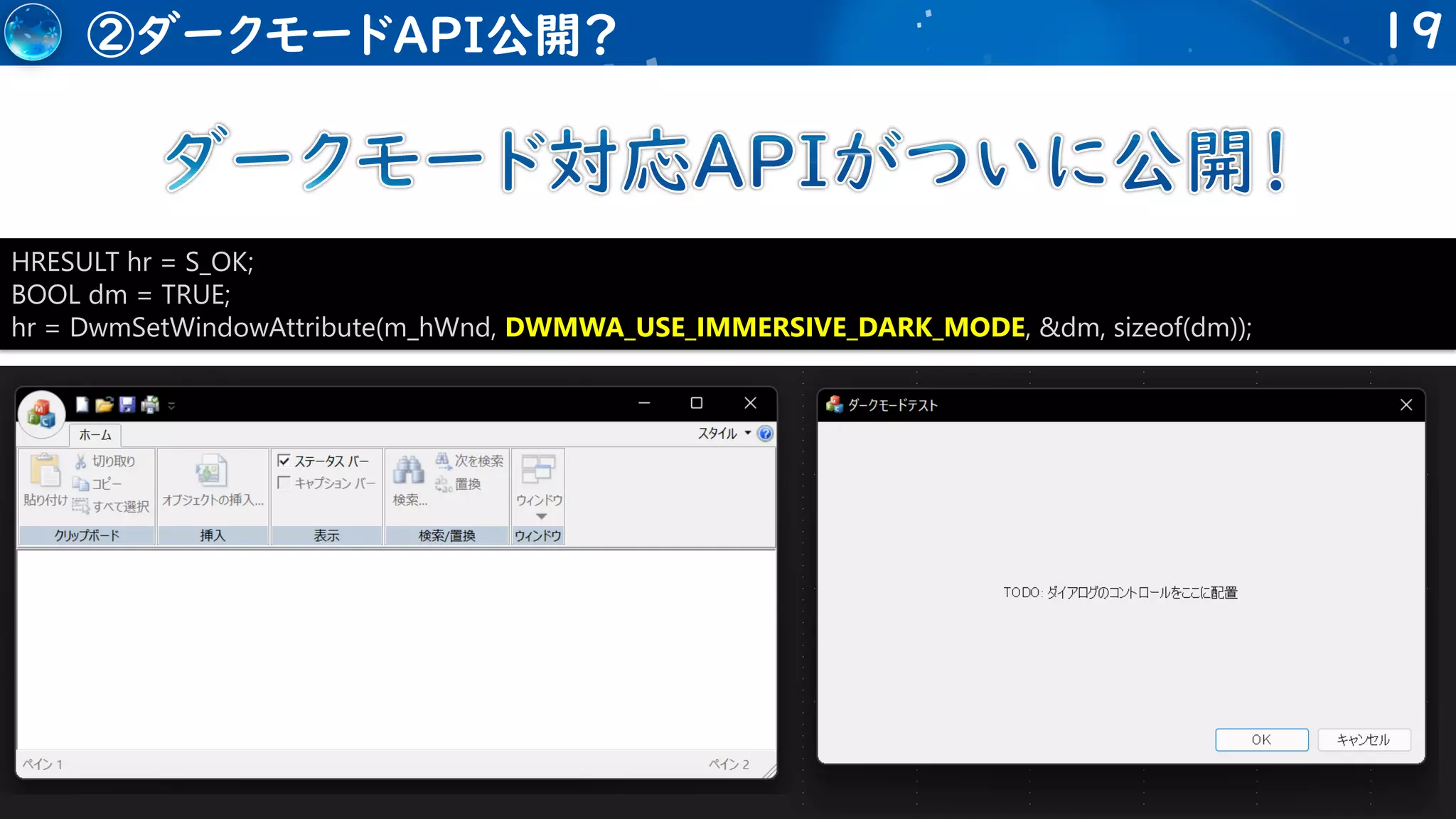This screenshot has height=819, width=1456.
Task: Click 切り取り cut command
Action: pos(105,461)
